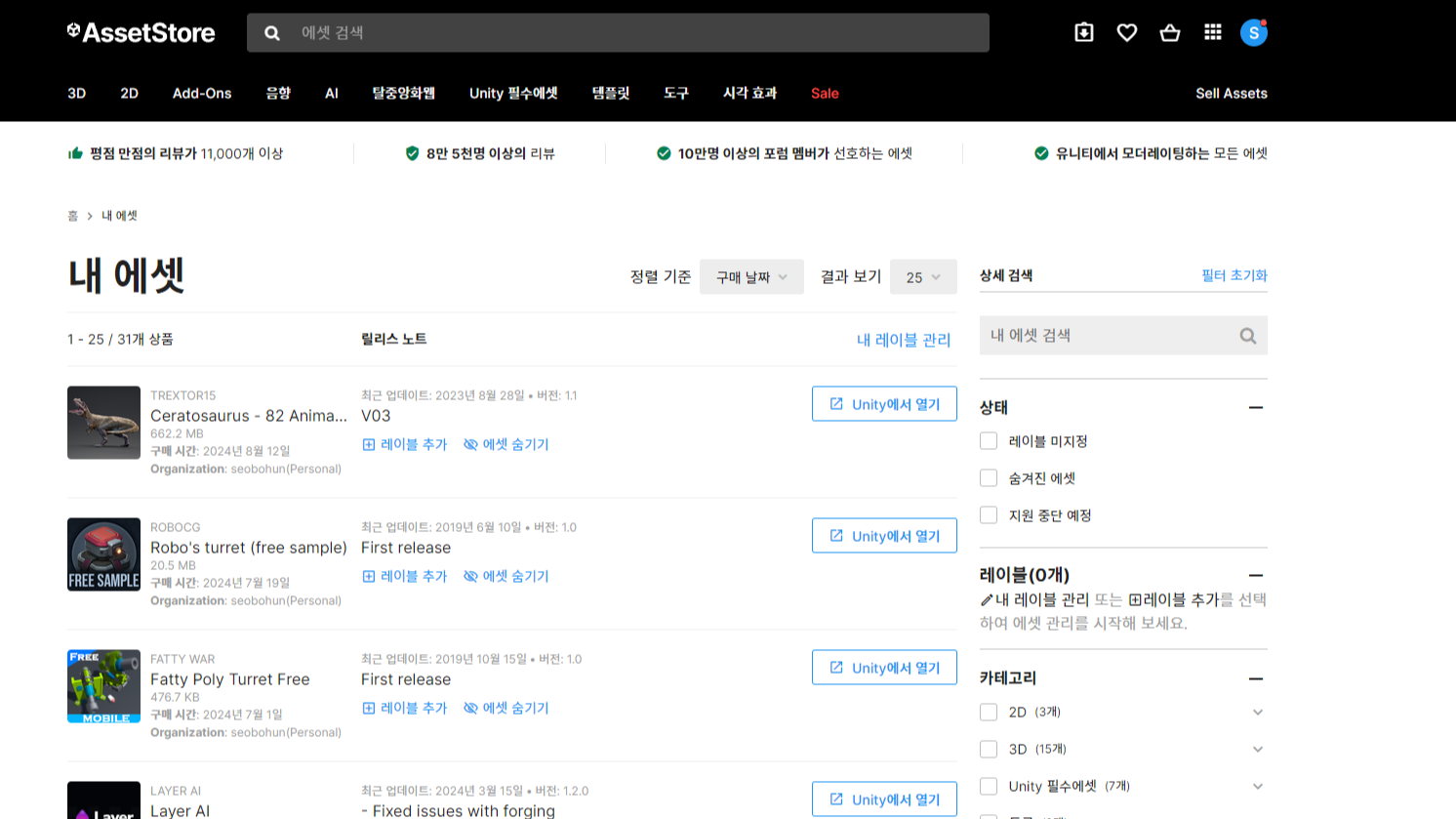Check the 지원 중단 예정 checkbox

(989, 515)
